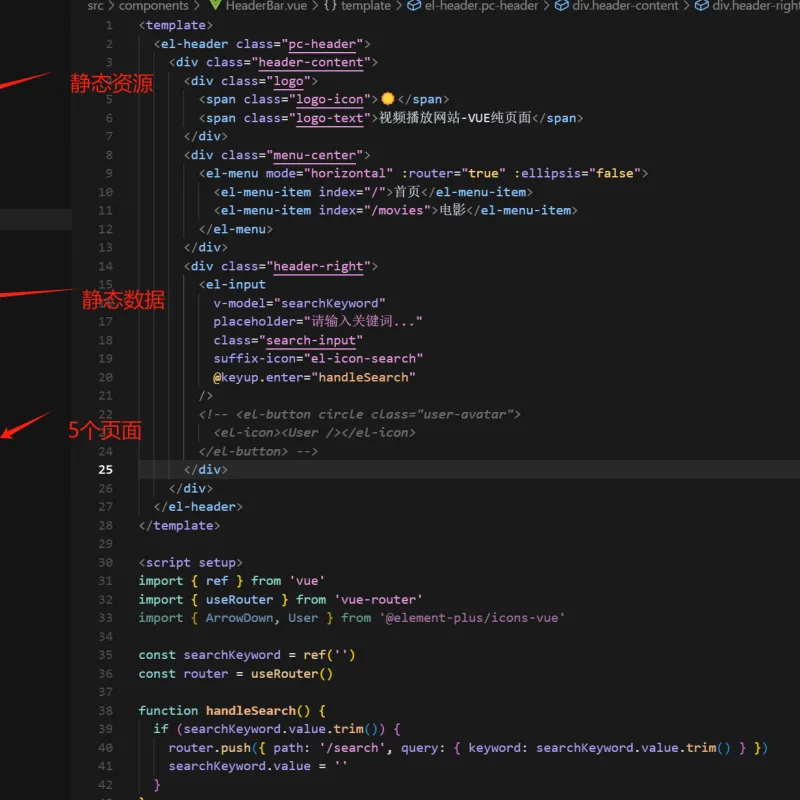Select the template breadcrumb symbol

point(365,6)
